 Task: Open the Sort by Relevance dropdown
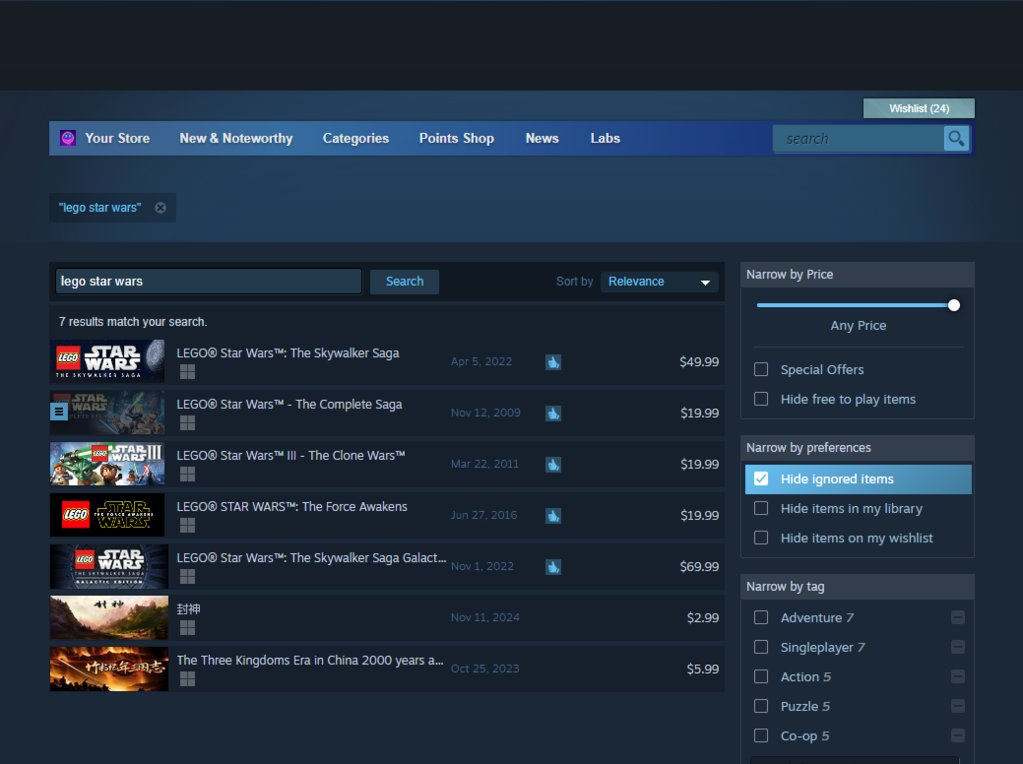point(659,282)
